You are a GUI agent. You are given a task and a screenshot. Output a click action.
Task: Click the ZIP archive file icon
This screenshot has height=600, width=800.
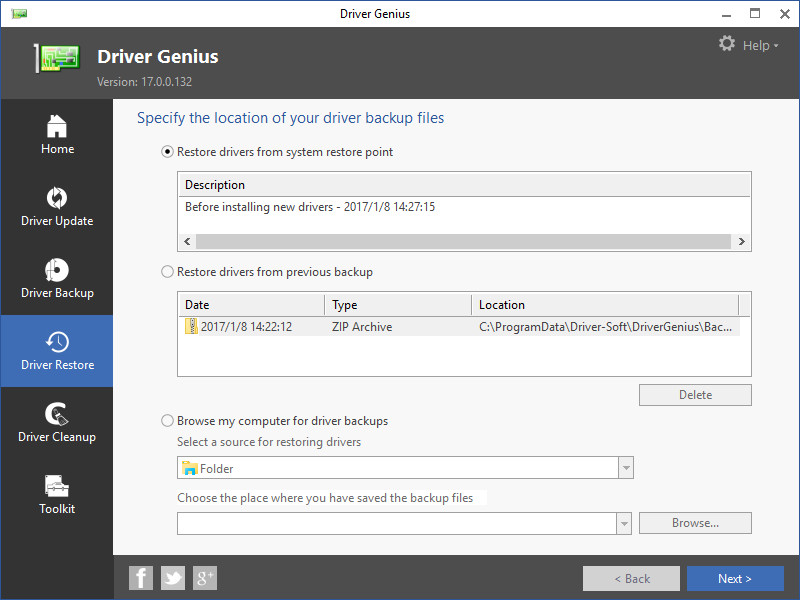[x=191, y=326]
